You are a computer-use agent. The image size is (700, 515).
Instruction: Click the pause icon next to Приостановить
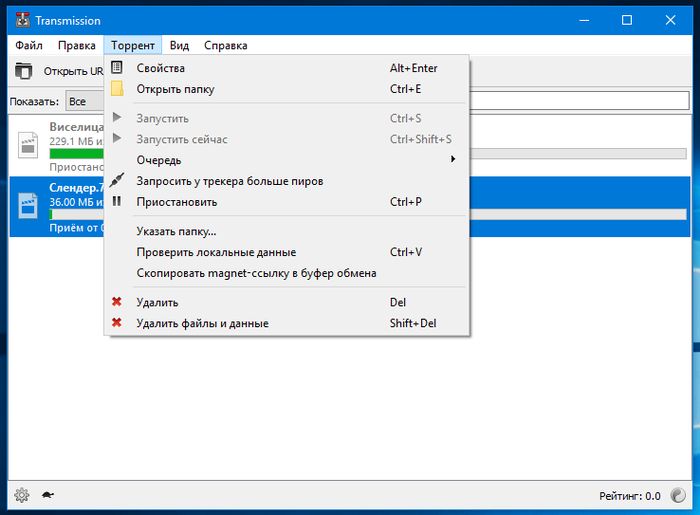point(117,202)
